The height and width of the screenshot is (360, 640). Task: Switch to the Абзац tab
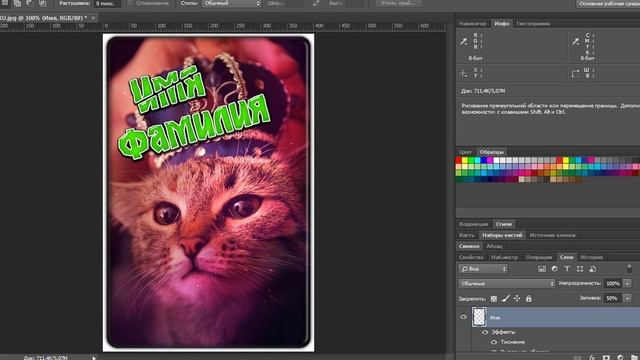click(x=494, y=246)
